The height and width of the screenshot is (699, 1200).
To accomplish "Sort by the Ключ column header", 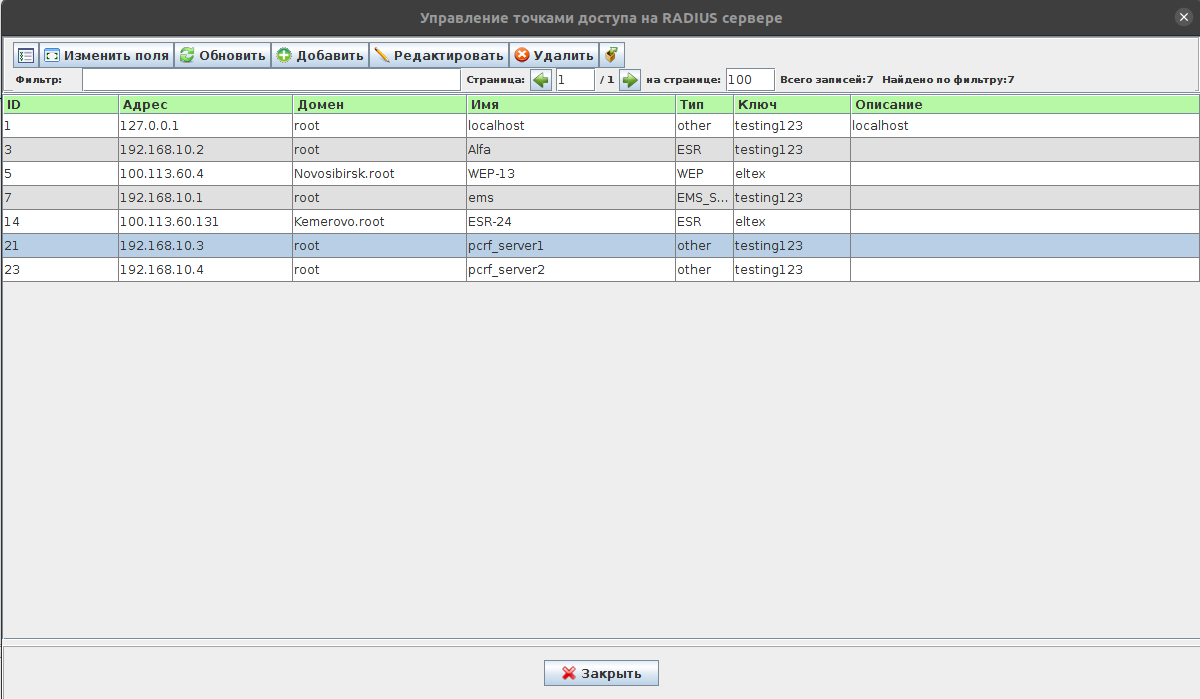I will [x=792, y=104].
